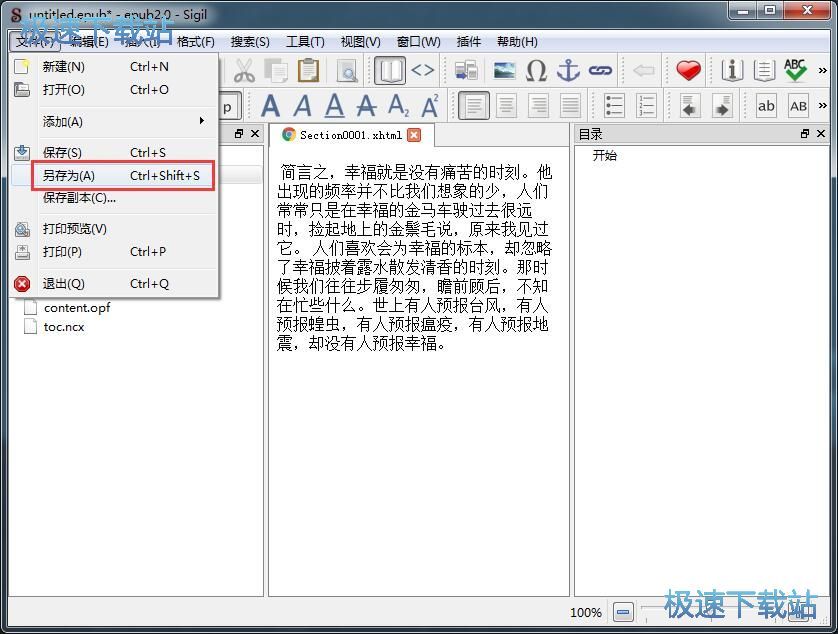The image size is (838, 634).
Task: Apply italic A formatting
Action: tap(302, 105)
